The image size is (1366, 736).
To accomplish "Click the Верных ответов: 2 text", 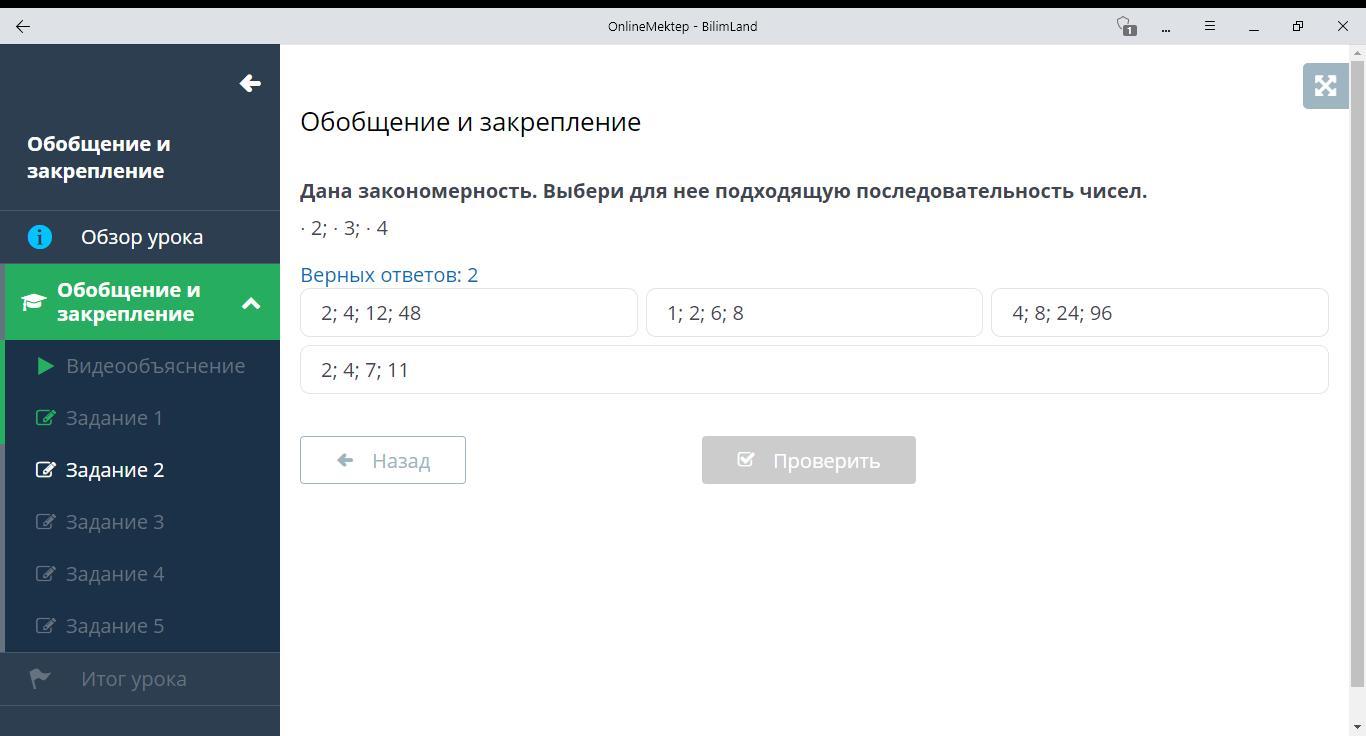I will tap(389, 275).
